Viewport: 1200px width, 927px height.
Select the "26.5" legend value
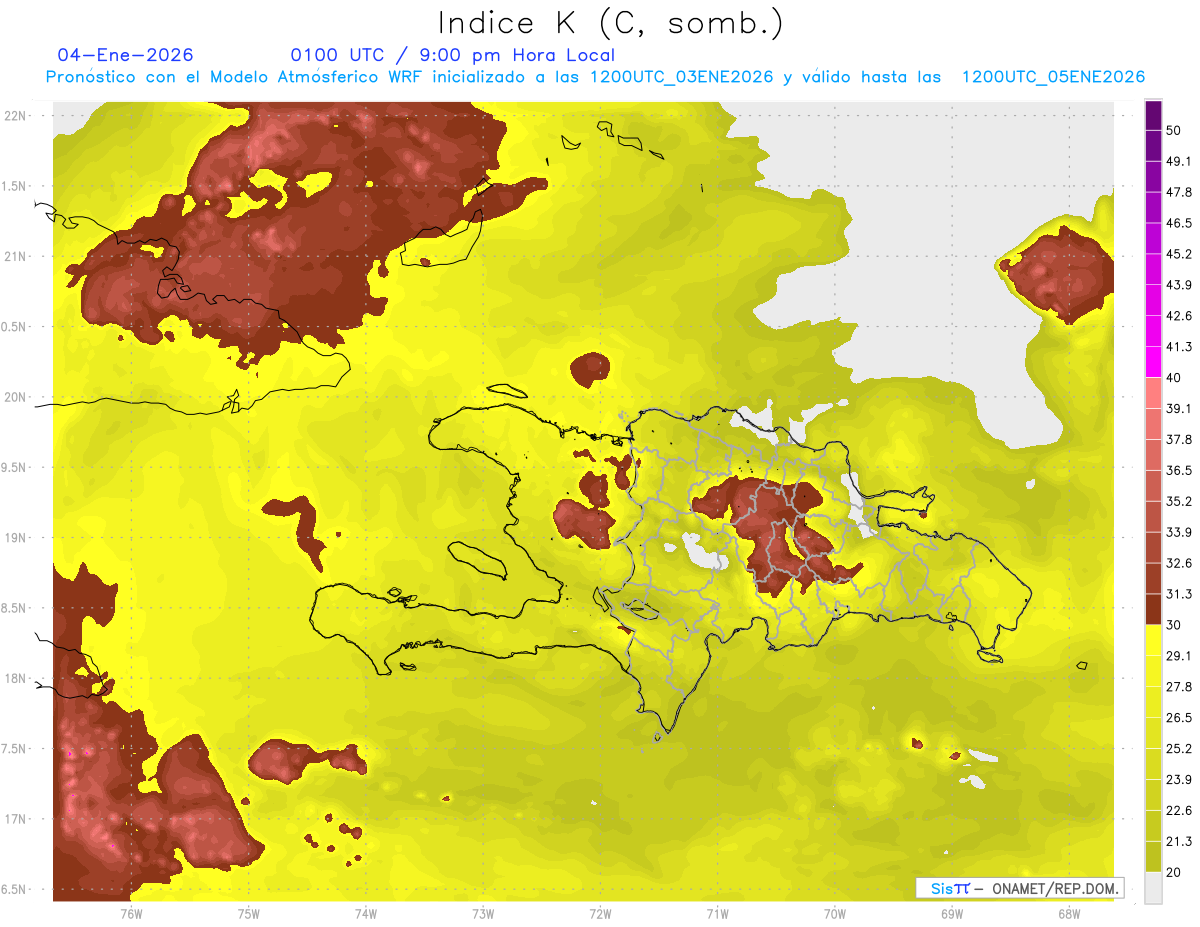click(x=1180, y=718)
